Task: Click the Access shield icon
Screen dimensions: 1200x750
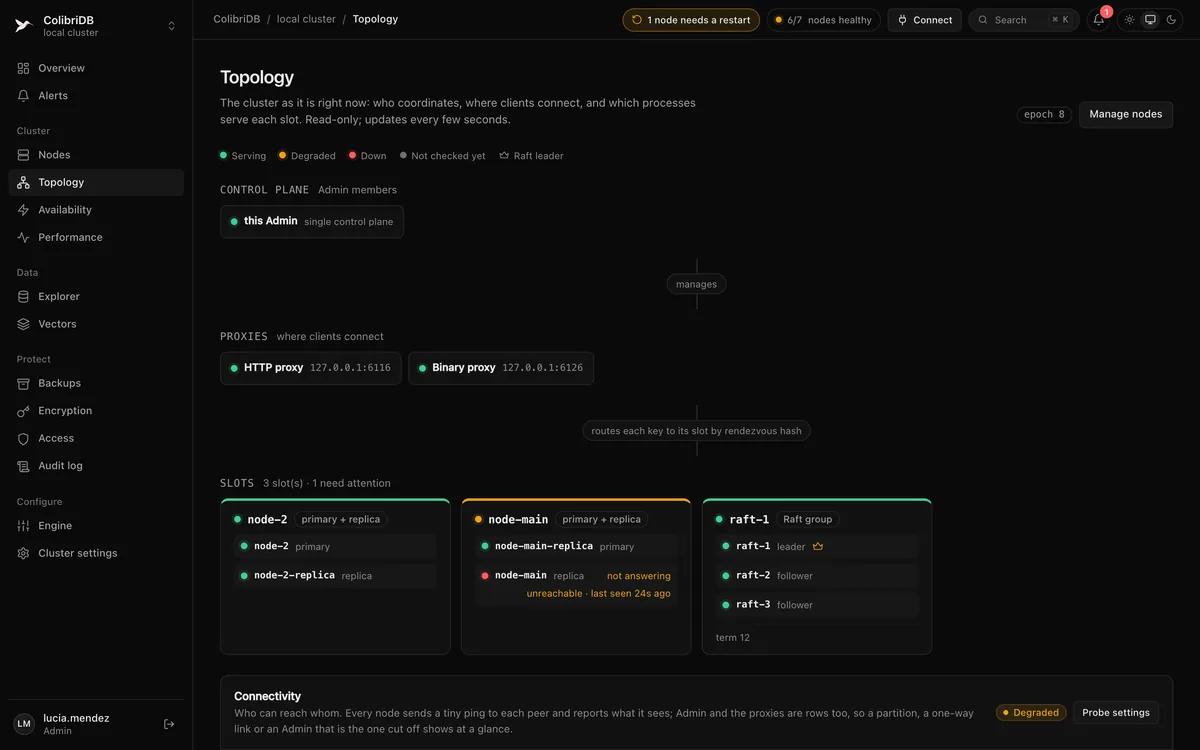Action: coord(24,438)
